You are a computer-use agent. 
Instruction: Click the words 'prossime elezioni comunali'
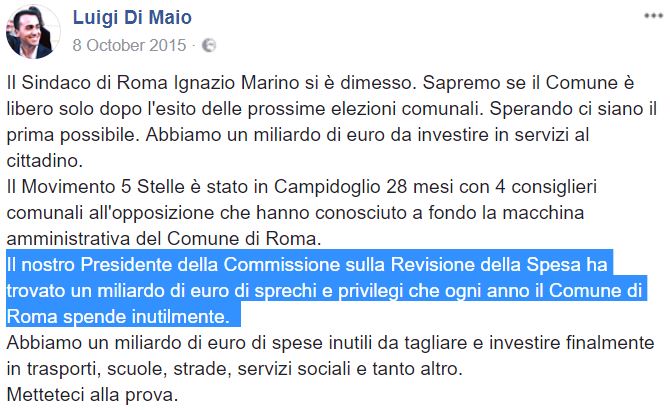362,109
